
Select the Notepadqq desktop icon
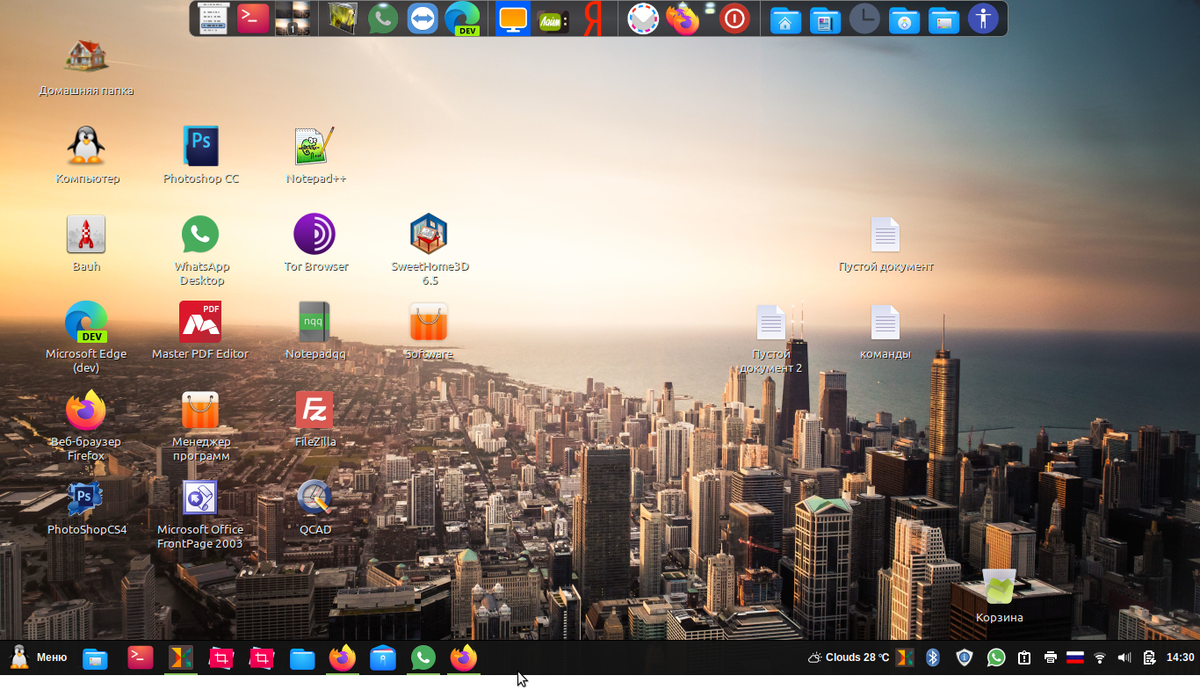pyautogui.click(x=315, y=322)
